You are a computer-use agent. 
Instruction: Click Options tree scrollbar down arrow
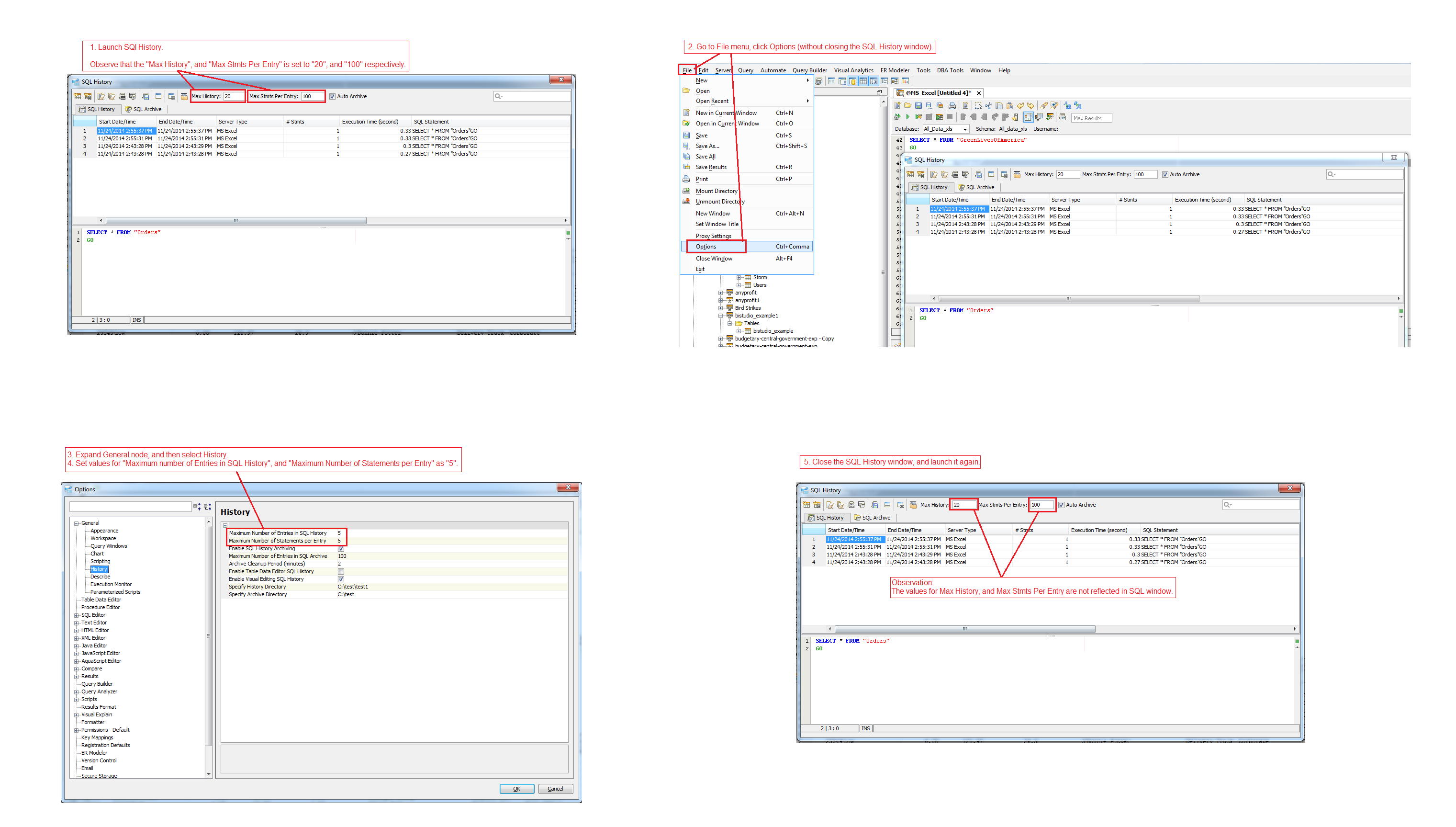click(208, 774)
